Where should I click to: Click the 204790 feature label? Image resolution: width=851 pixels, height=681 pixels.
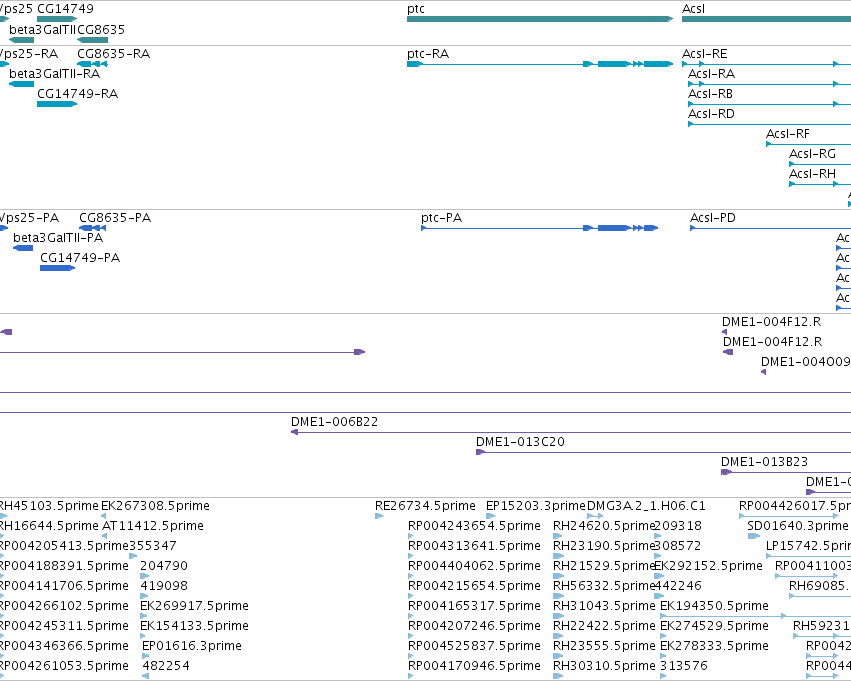(x=164, y=566)
